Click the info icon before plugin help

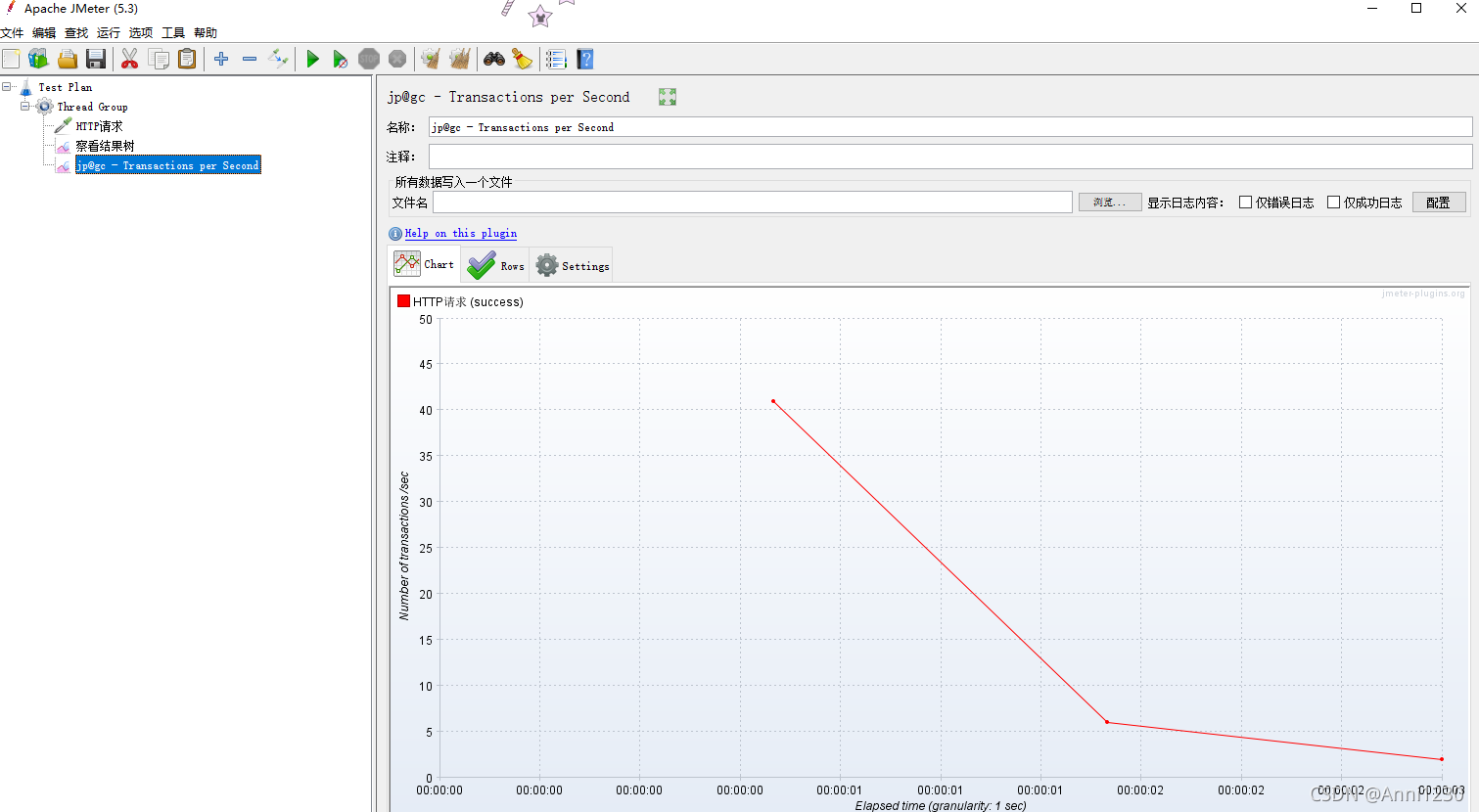(x=395, y=234)
